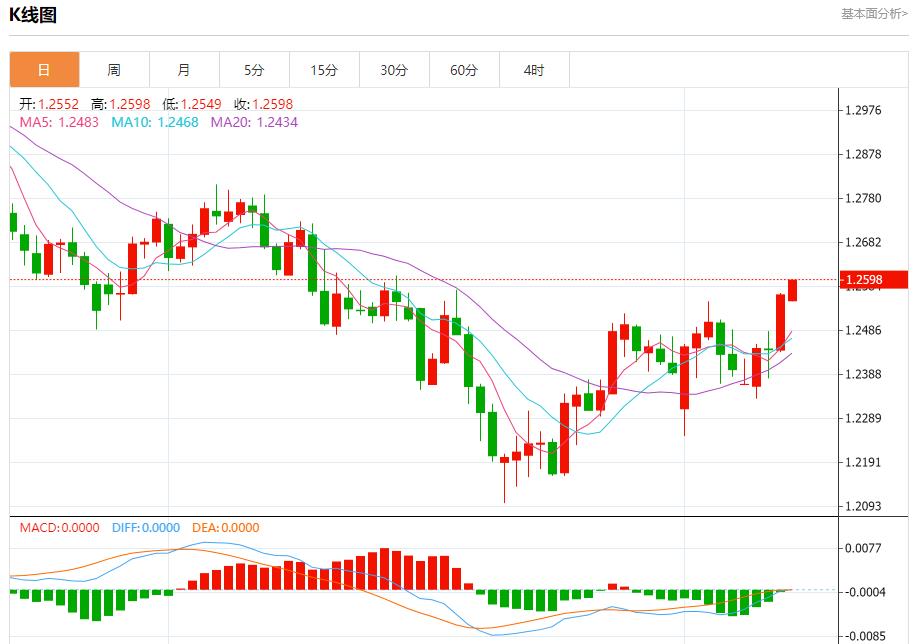Select the 15分 interval tab
The image size is (913, 644).
pyautogui.click(x=324, y=70)
